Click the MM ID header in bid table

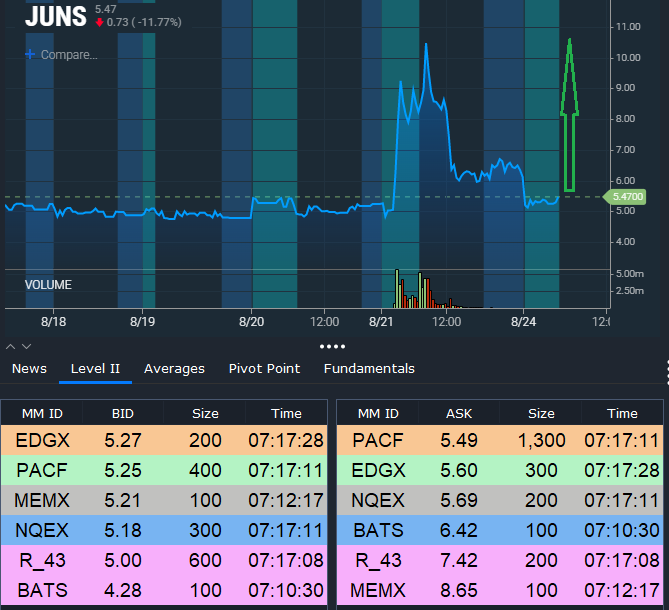point(42,413)
